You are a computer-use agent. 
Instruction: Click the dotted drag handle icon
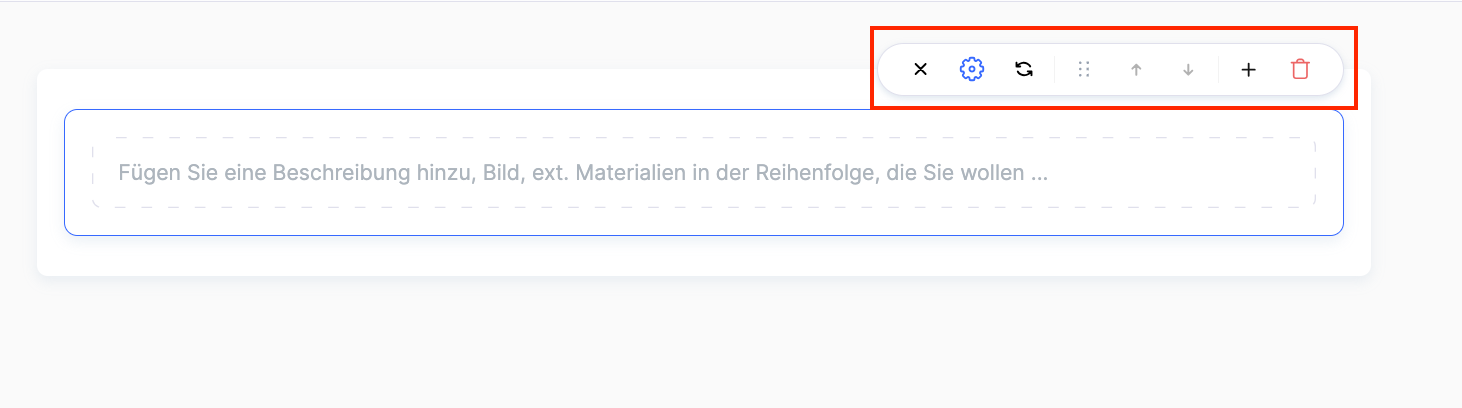point(1084,70)
